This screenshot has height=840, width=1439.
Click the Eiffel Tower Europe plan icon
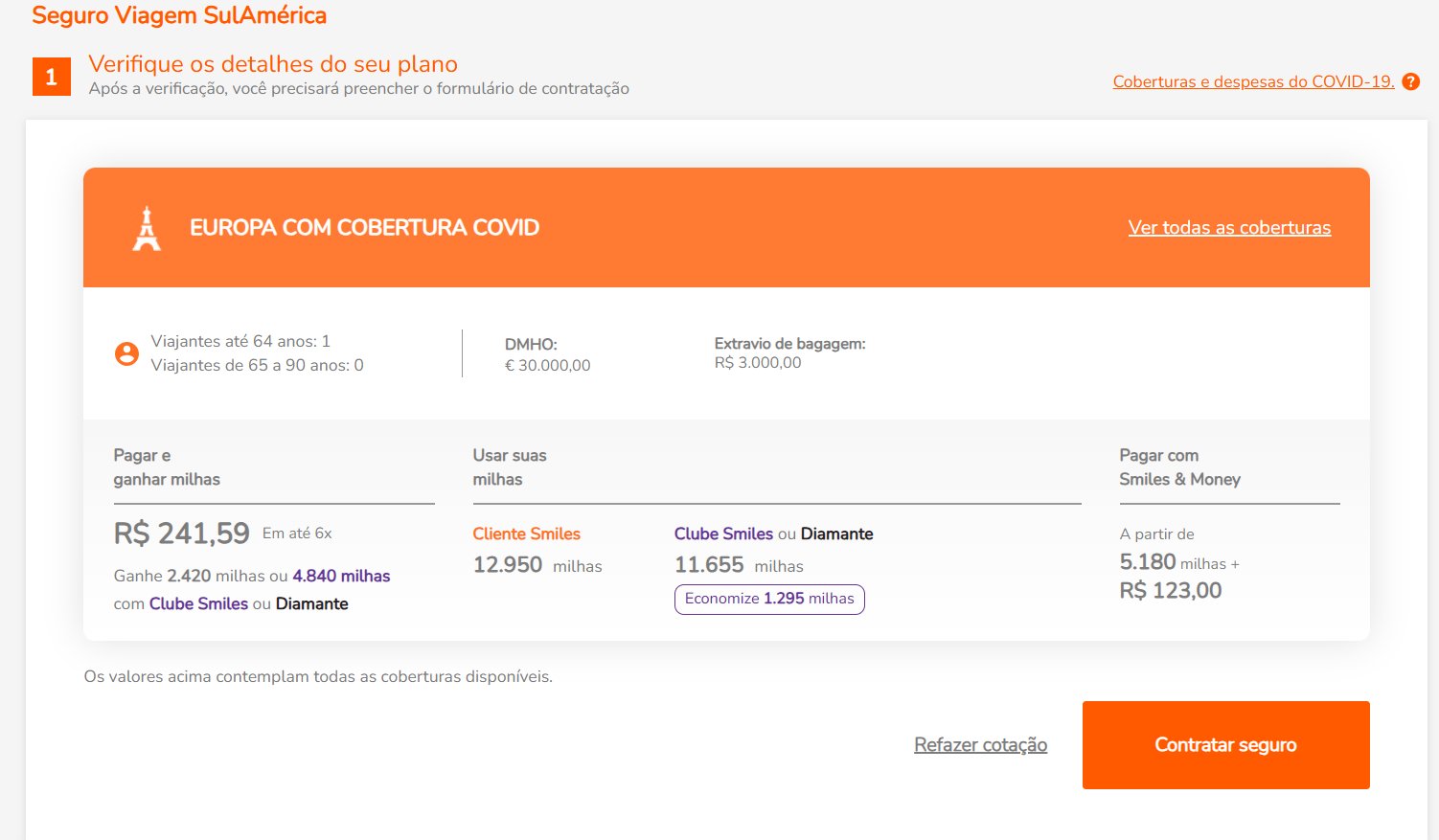click(147, 228)
